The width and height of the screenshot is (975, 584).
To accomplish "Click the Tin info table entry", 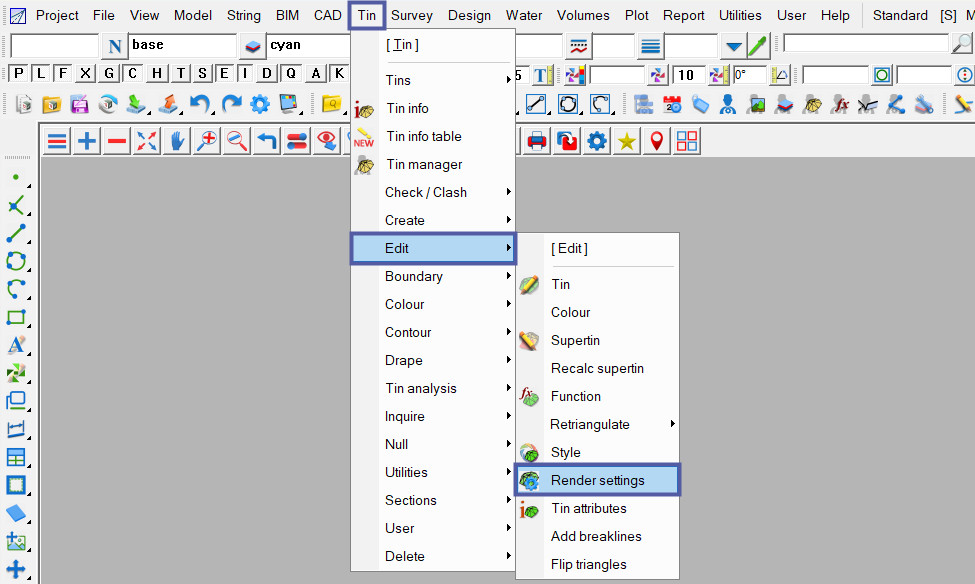I will 423,136.
